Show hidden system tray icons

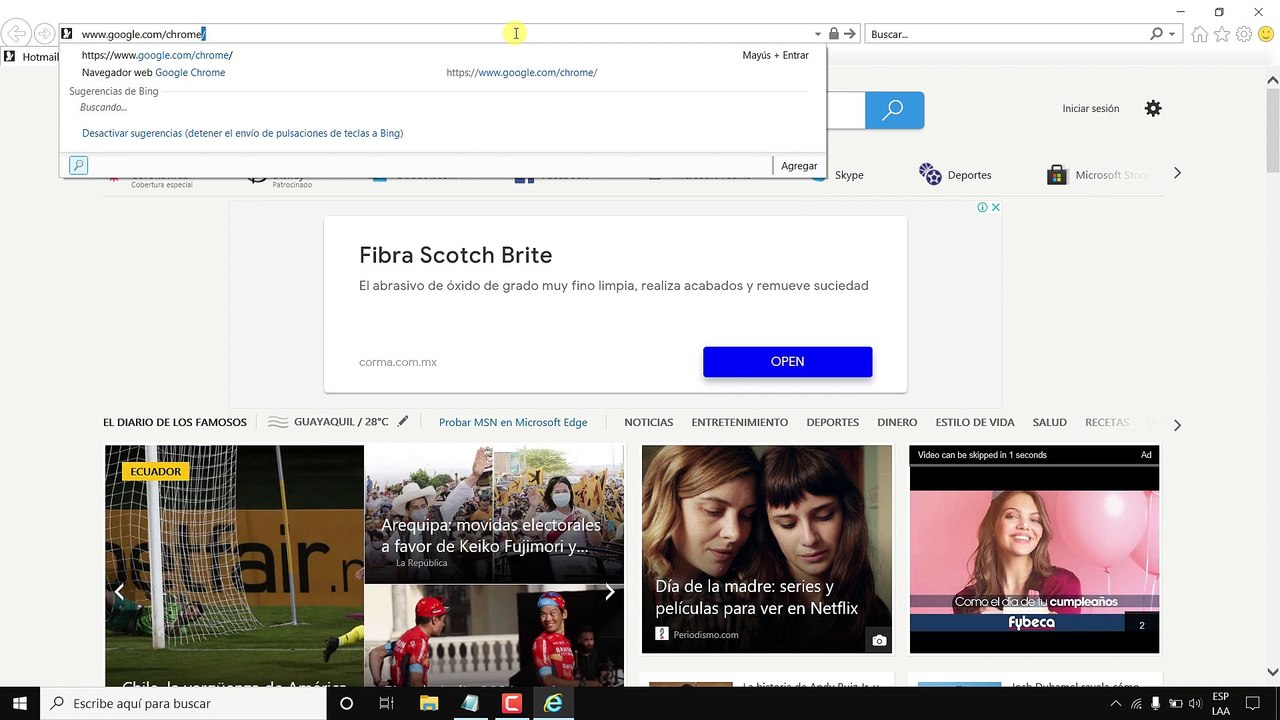1116,704
